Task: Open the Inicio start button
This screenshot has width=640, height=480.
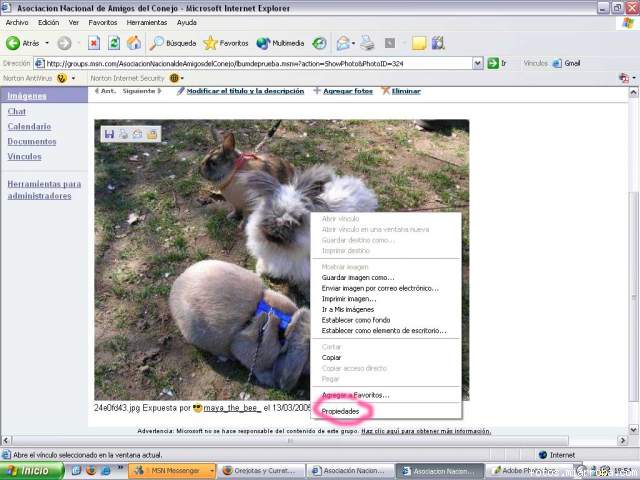Action: coord(32,471)
